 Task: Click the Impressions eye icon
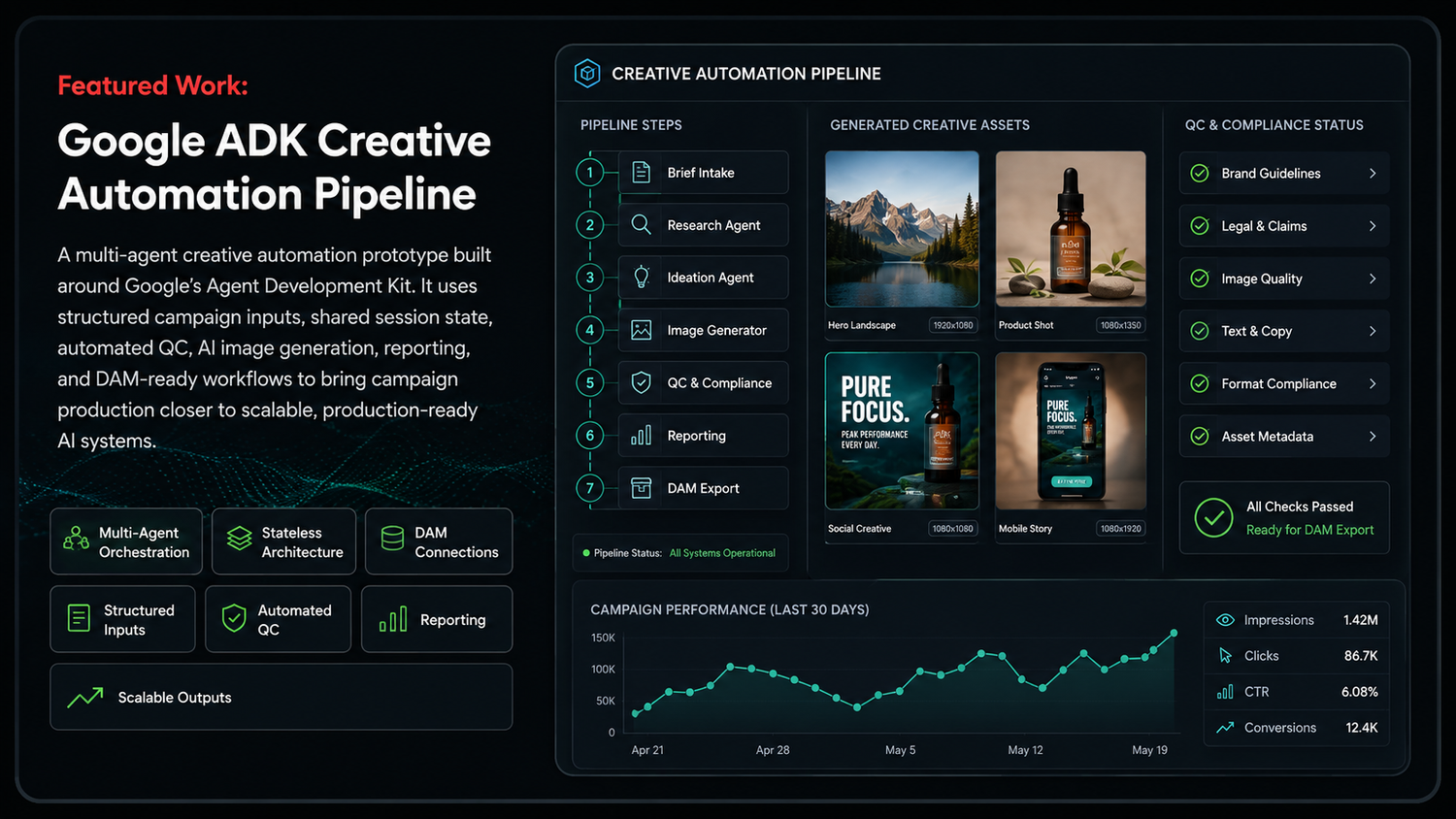point(1225,620)
